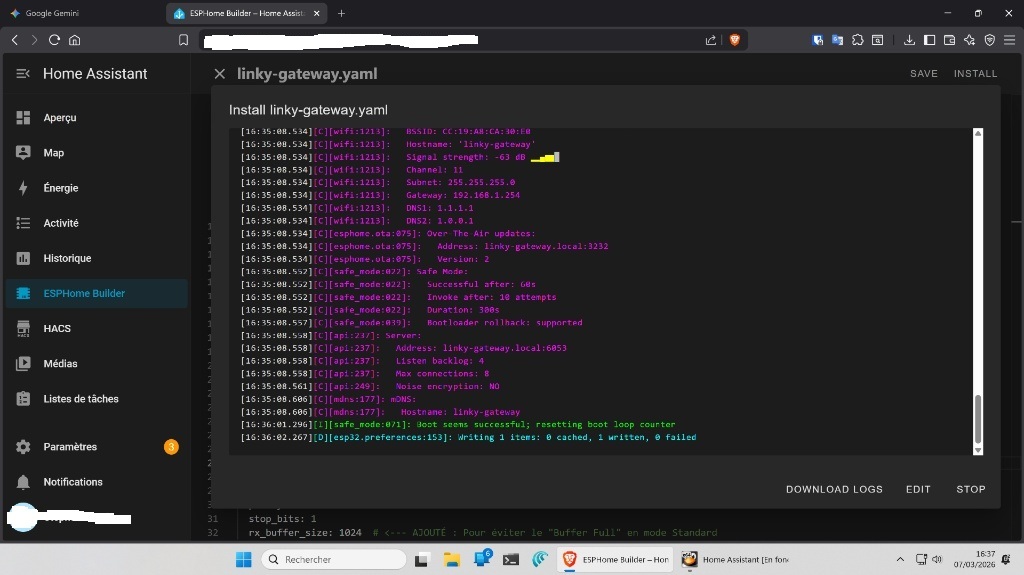Collapse the Home Assistant sidebar menu

click(23, 74)
